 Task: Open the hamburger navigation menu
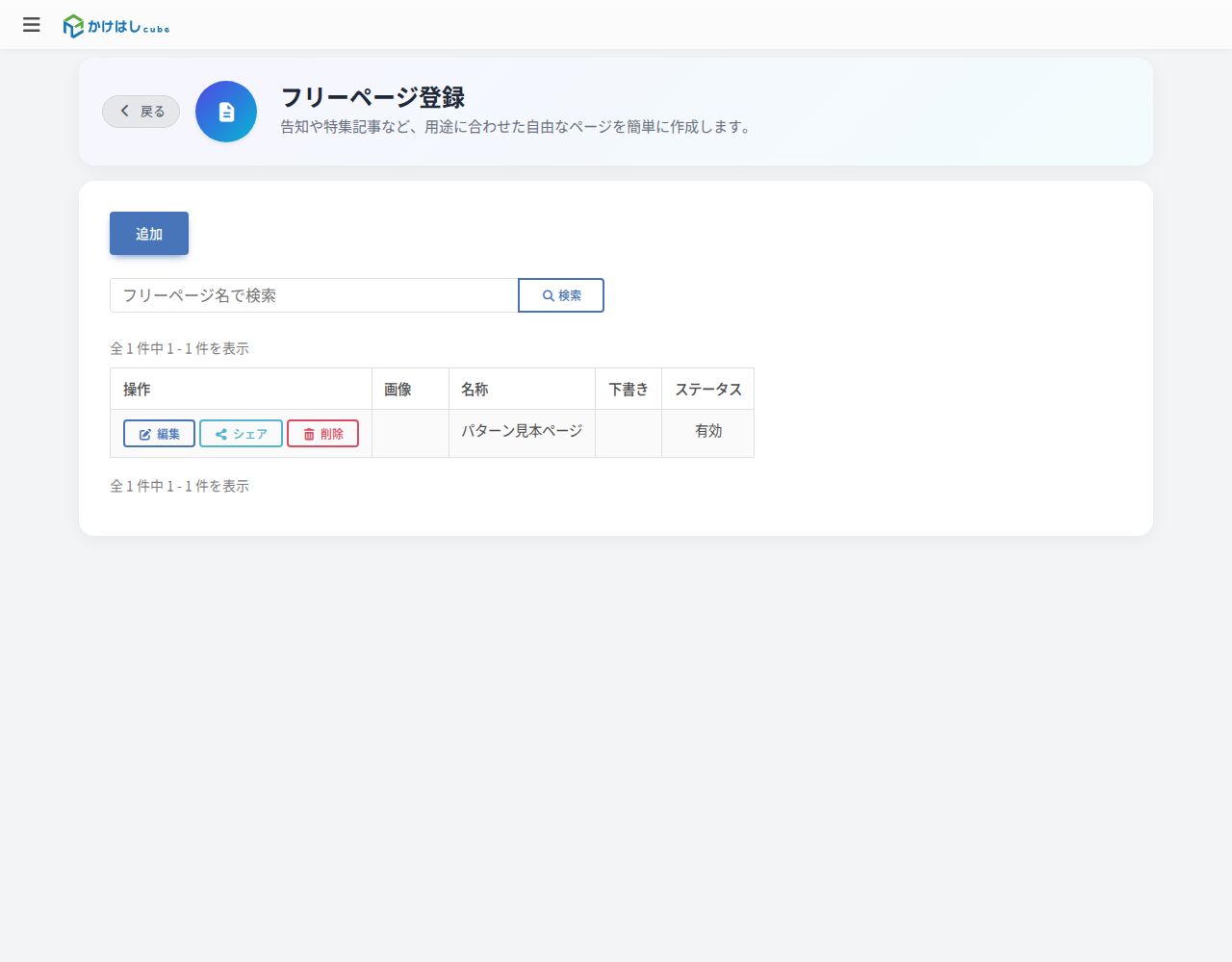pyautogui.click(x=32, y=25)
